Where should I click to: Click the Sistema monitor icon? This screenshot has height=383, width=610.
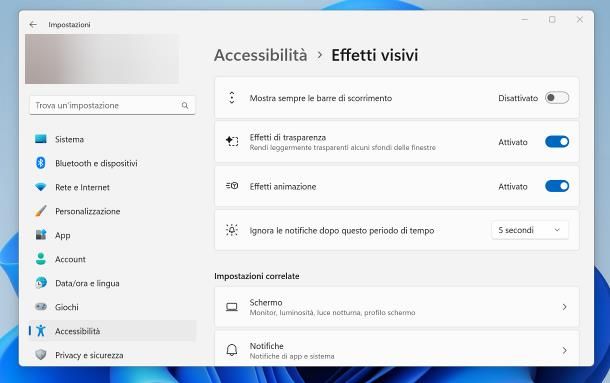(x=41, y=139)
